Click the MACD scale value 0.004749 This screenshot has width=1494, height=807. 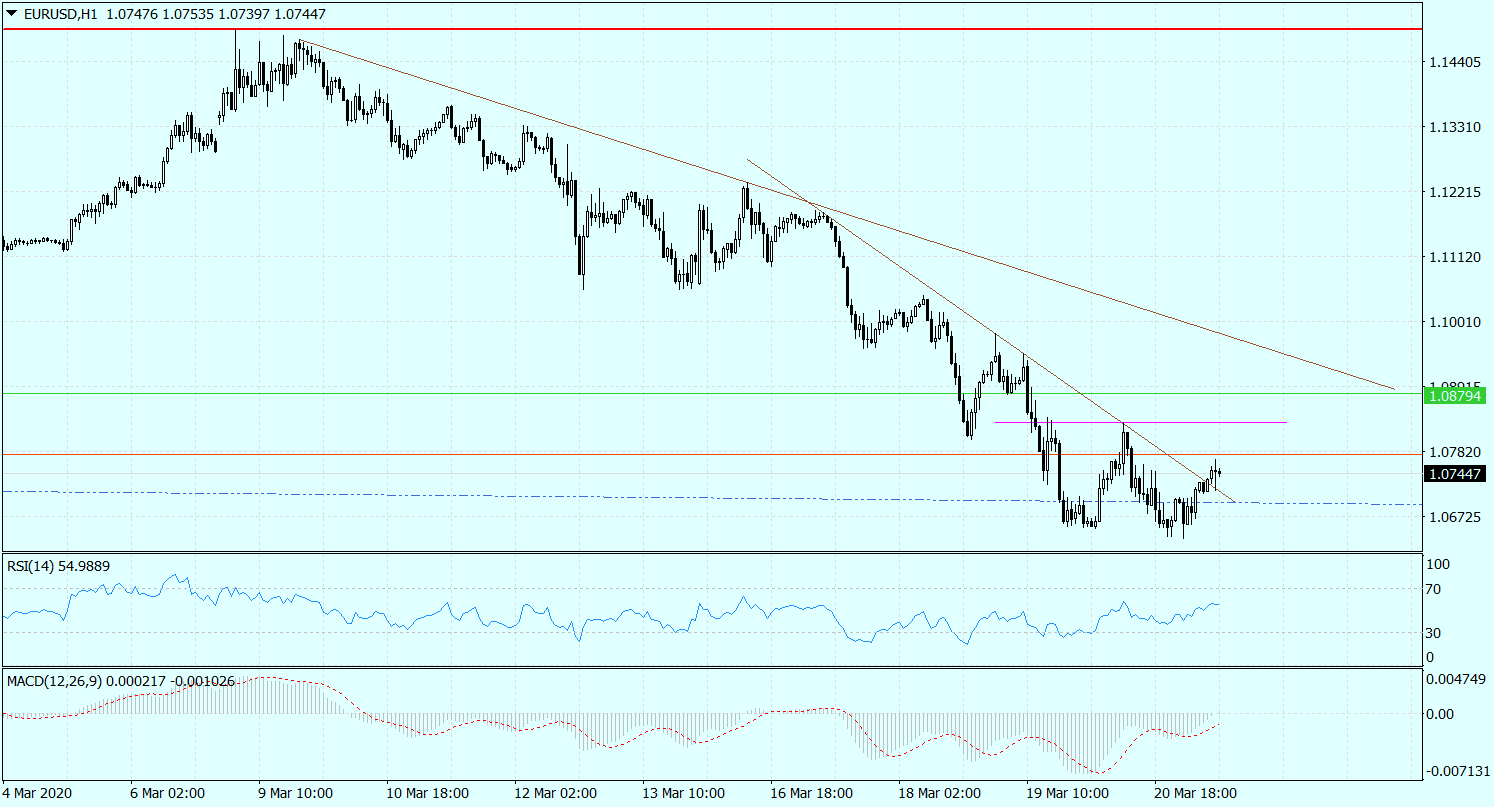point(1456,679)
